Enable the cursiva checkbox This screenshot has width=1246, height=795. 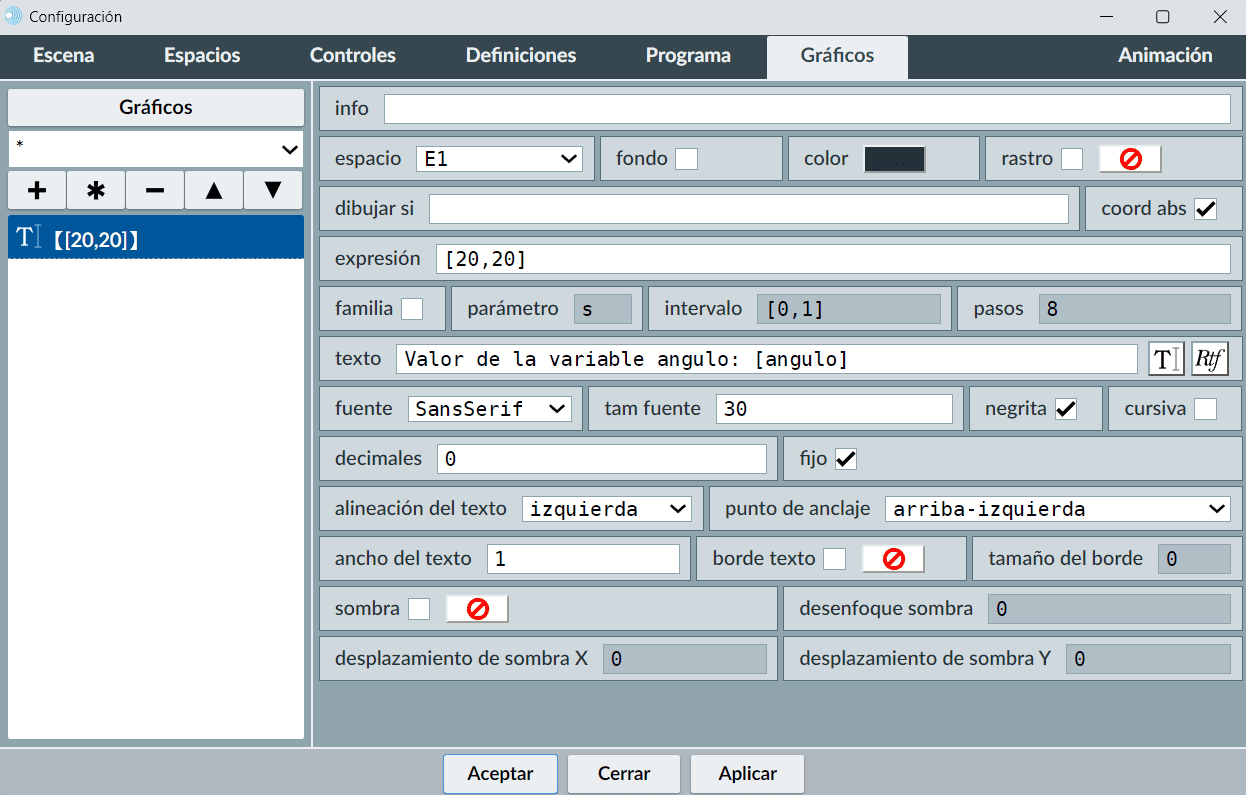[x=1206, y=409]
